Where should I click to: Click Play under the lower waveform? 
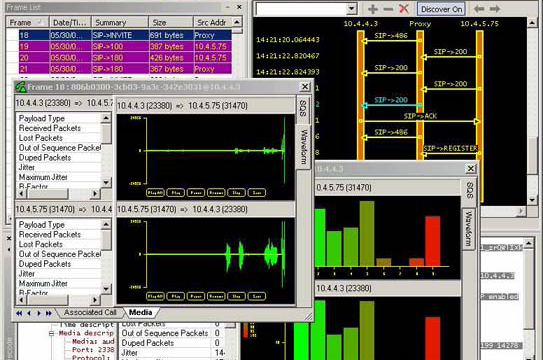point(176,296)
